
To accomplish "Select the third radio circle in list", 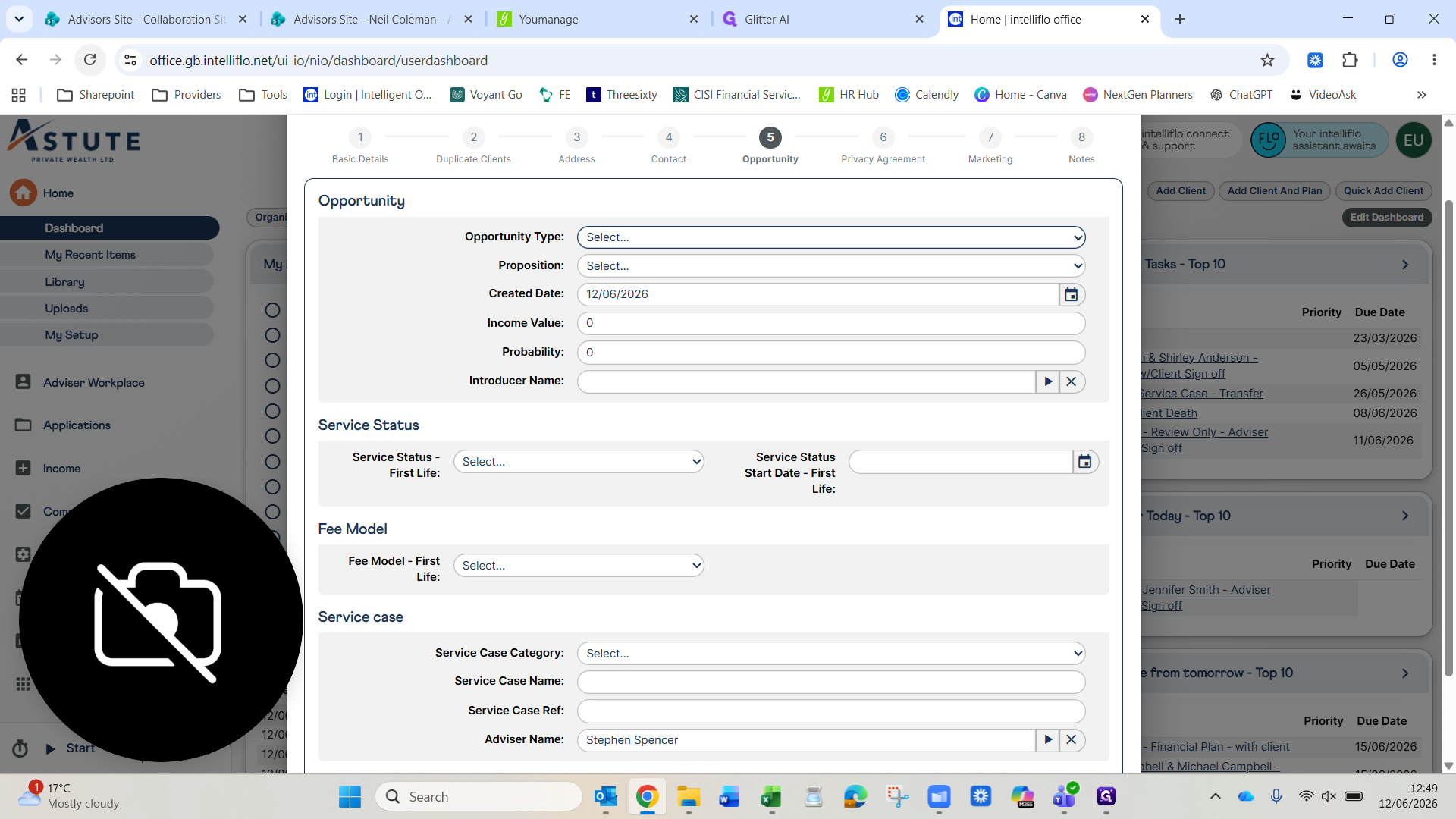I will tap(272, 360).
